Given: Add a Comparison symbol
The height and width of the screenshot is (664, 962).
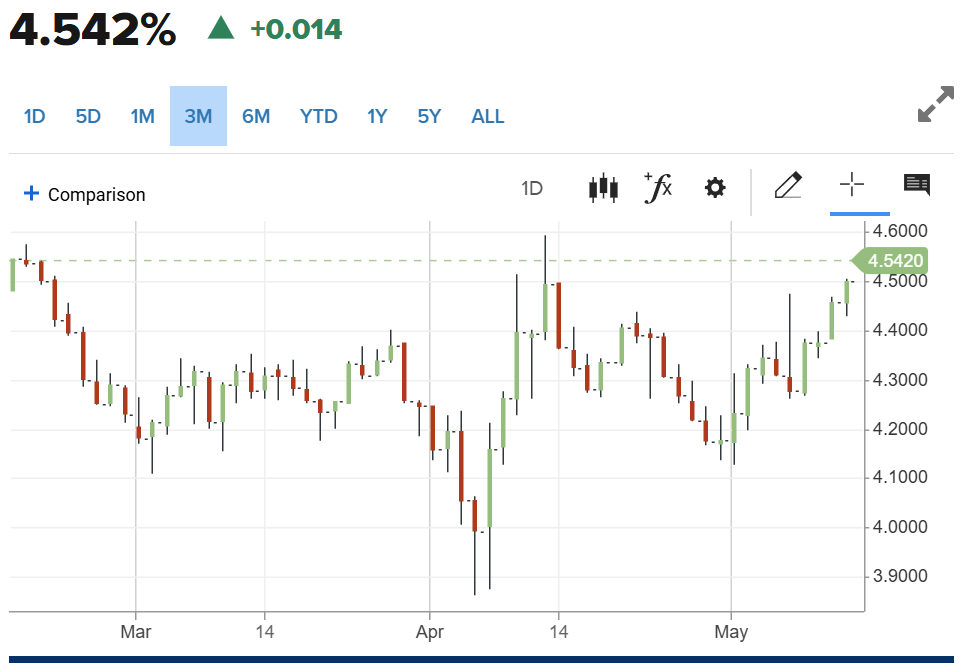Looking at the screenshot, I should (x=85, y=195).
